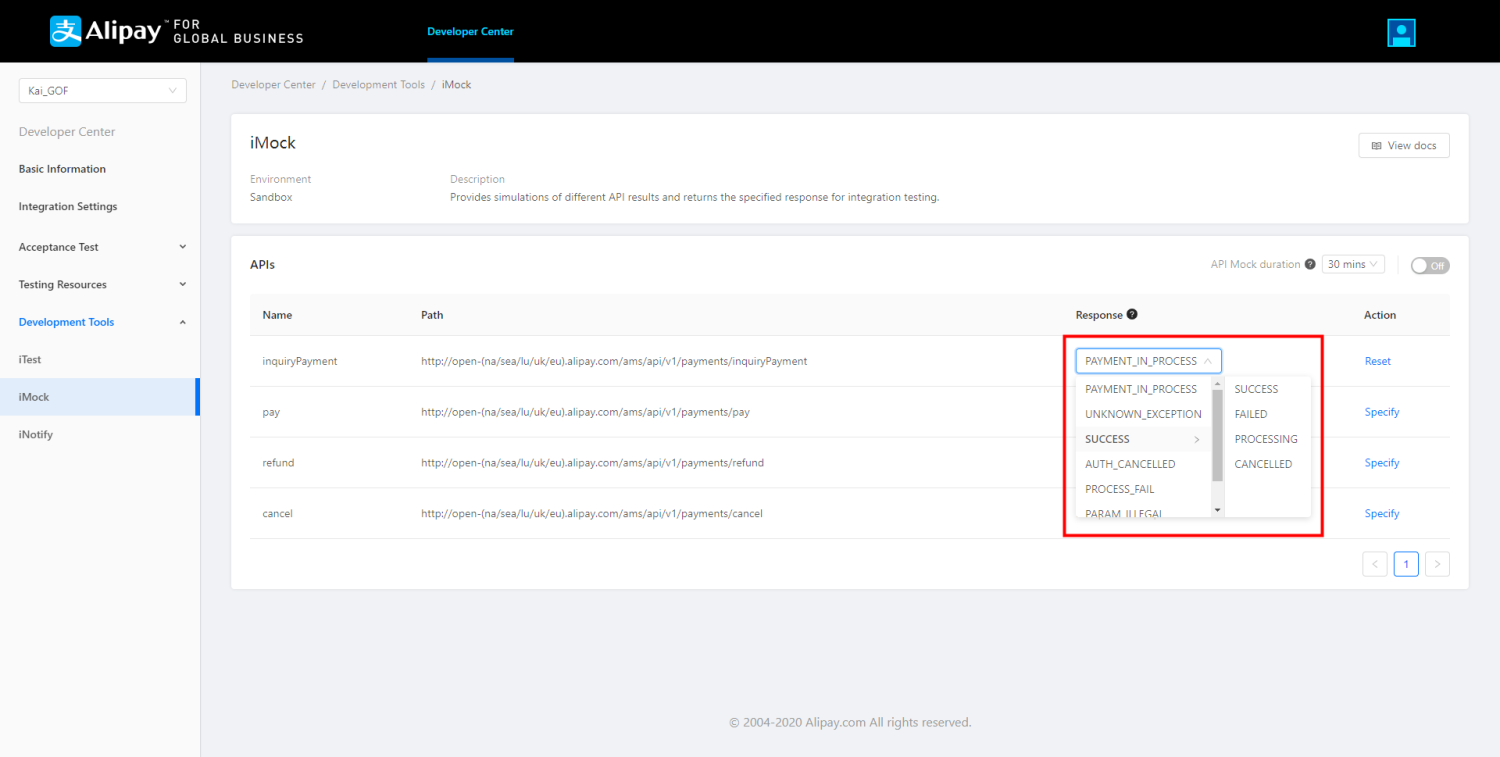Open the user avatar profile icon

pyautogui.click(x=1401, y=33)
